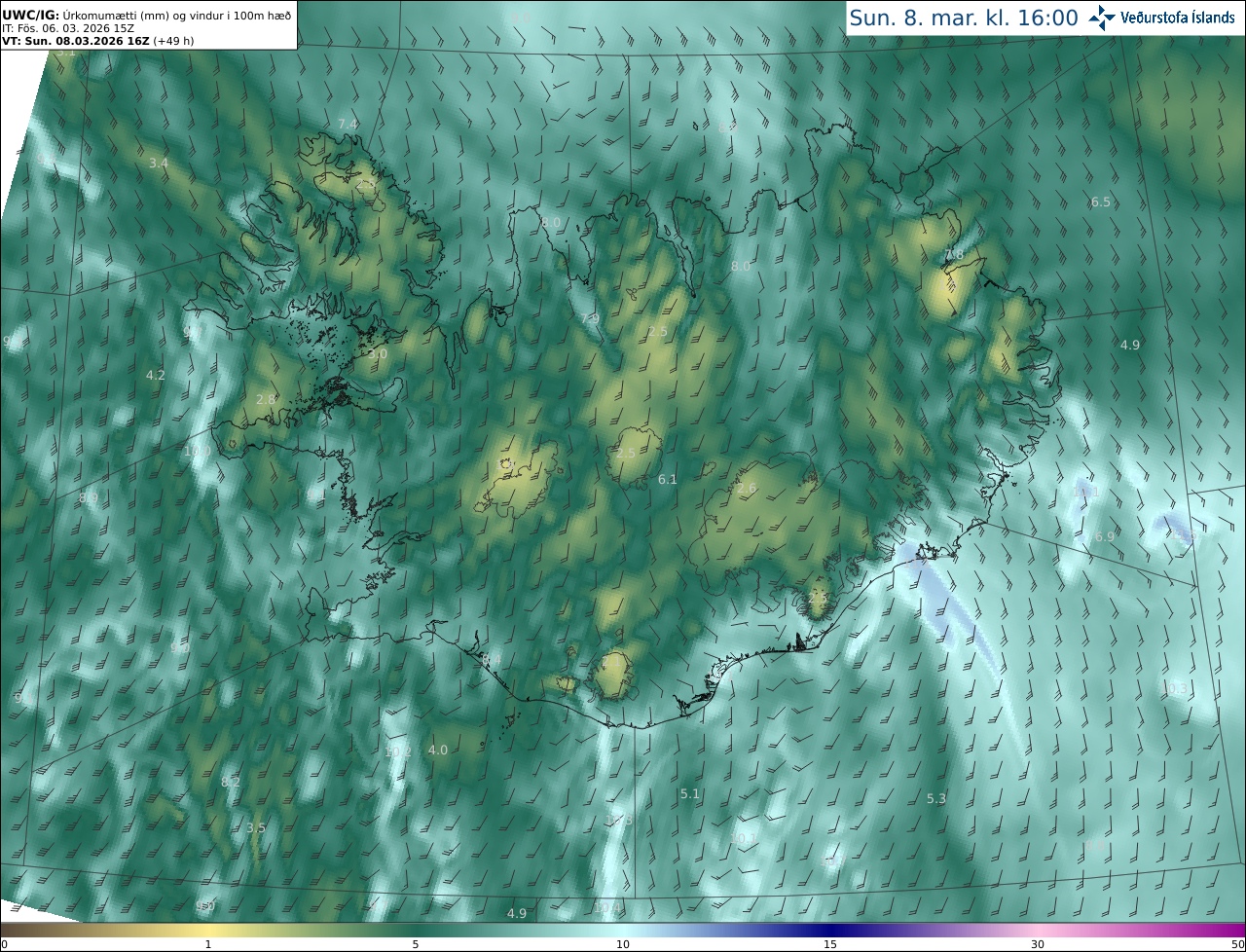Click the valid time line 'VT: Sun. 08.03.2026 16Z'

coord(76,42)
